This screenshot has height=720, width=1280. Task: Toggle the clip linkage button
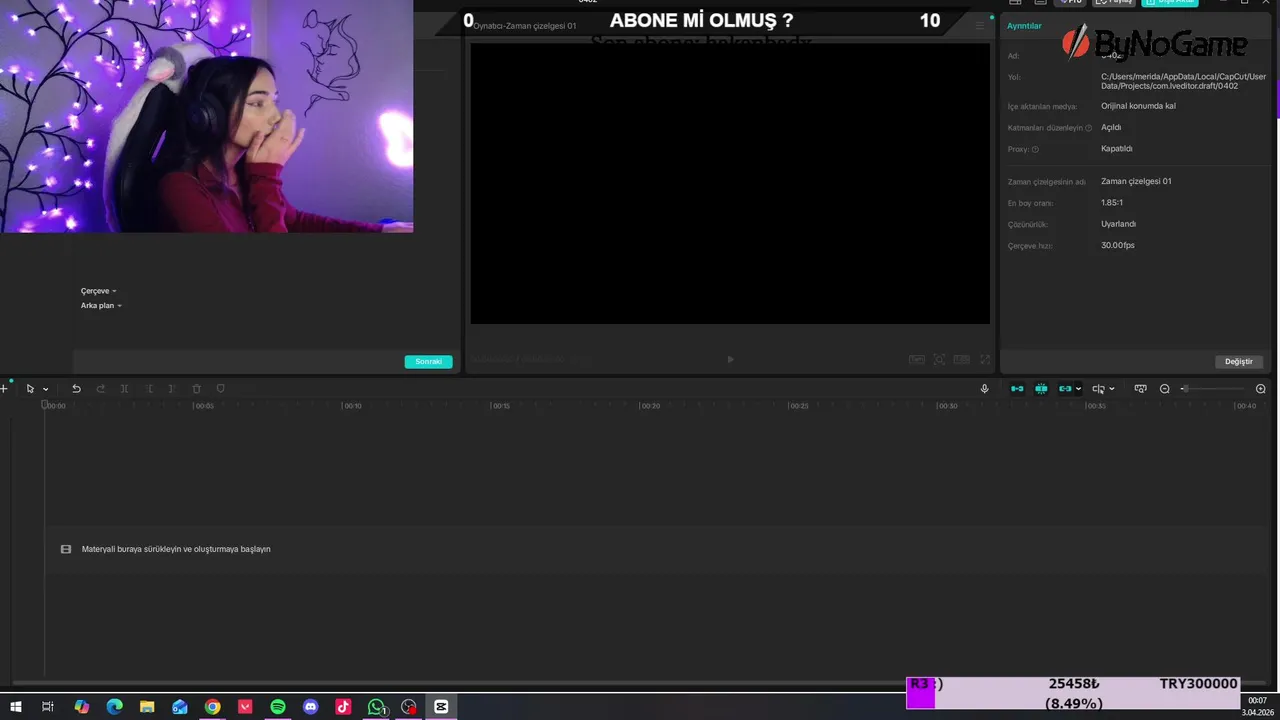(1065, 389)
